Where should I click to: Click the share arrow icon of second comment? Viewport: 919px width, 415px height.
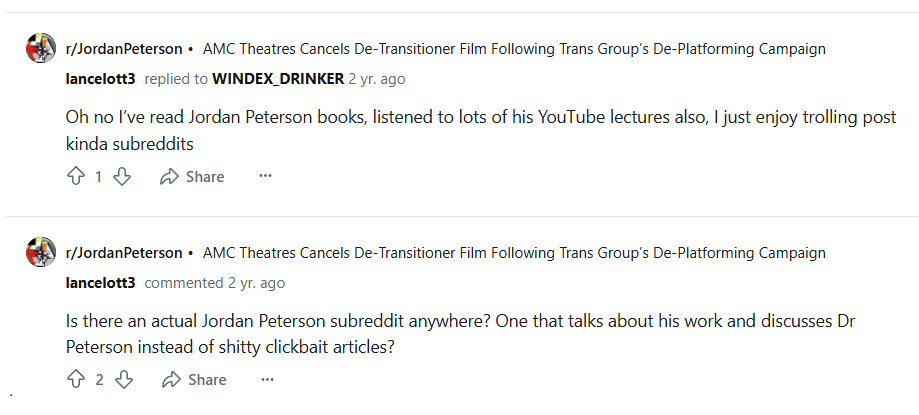(171, 380)
